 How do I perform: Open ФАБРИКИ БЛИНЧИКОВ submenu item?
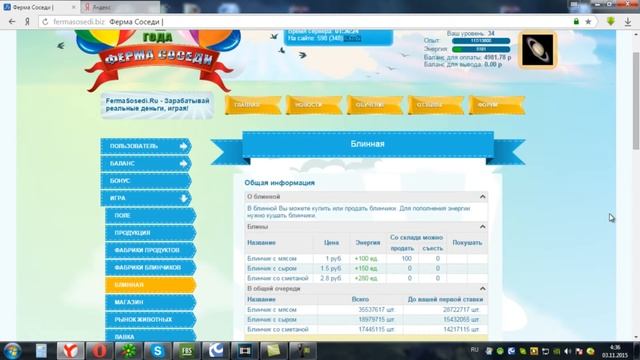[151, 268]
